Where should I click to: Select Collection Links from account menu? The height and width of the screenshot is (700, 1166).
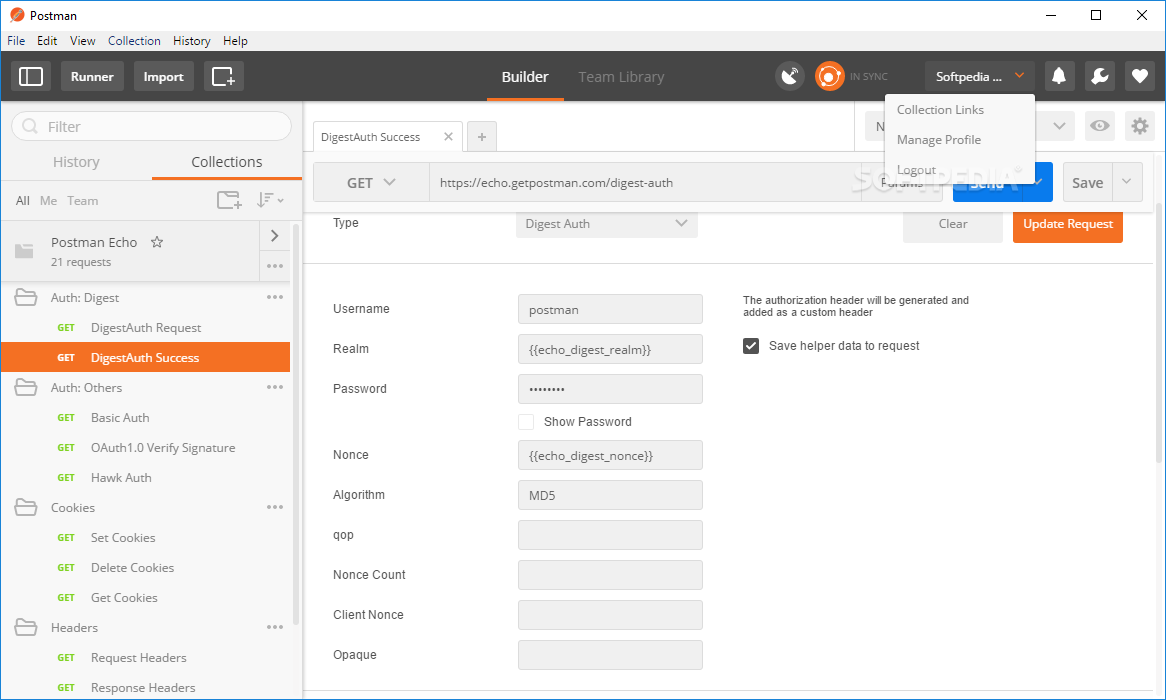[940, 109]
